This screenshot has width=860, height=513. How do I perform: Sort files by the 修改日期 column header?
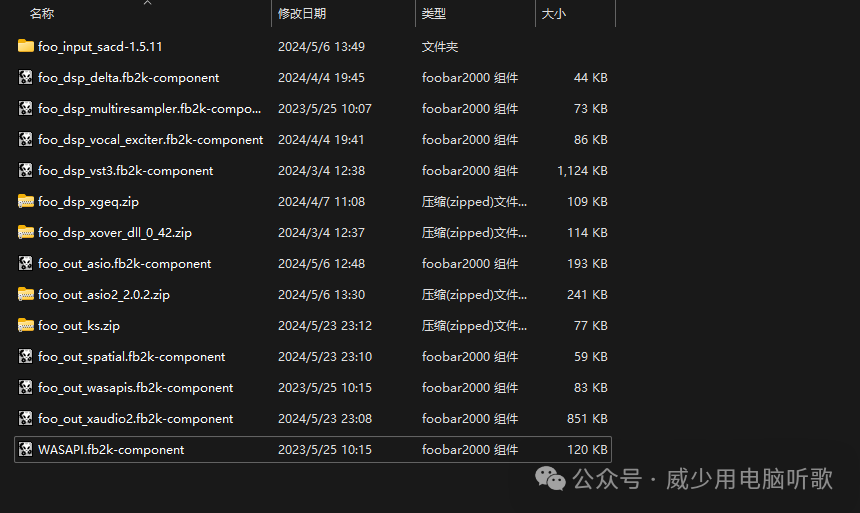pyautogui.click(x=302, y=14)
